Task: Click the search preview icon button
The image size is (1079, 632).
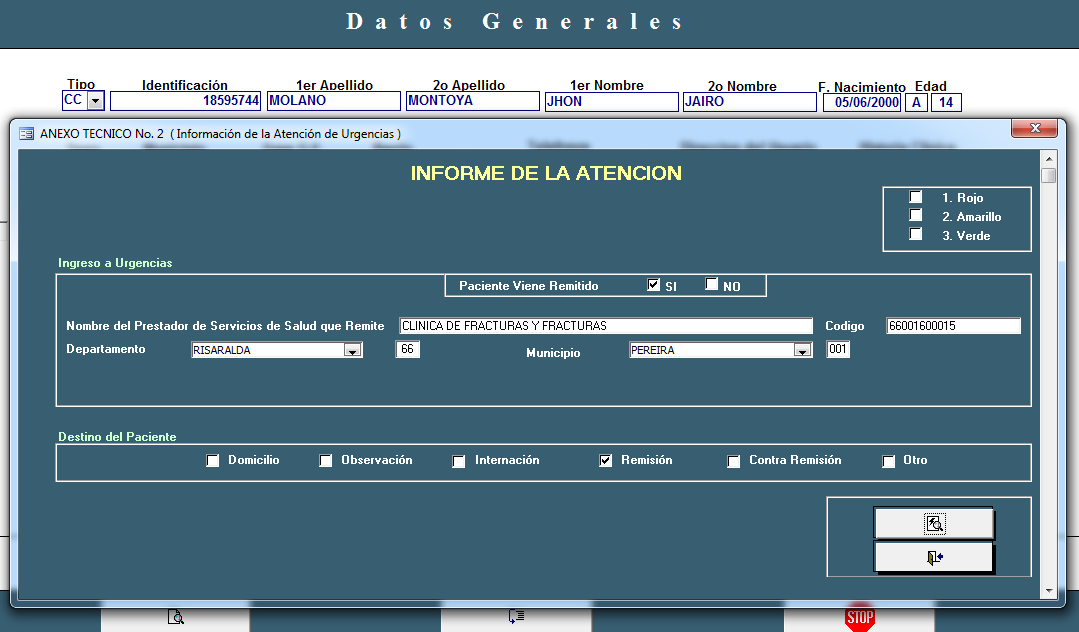Action: [934, 523]
